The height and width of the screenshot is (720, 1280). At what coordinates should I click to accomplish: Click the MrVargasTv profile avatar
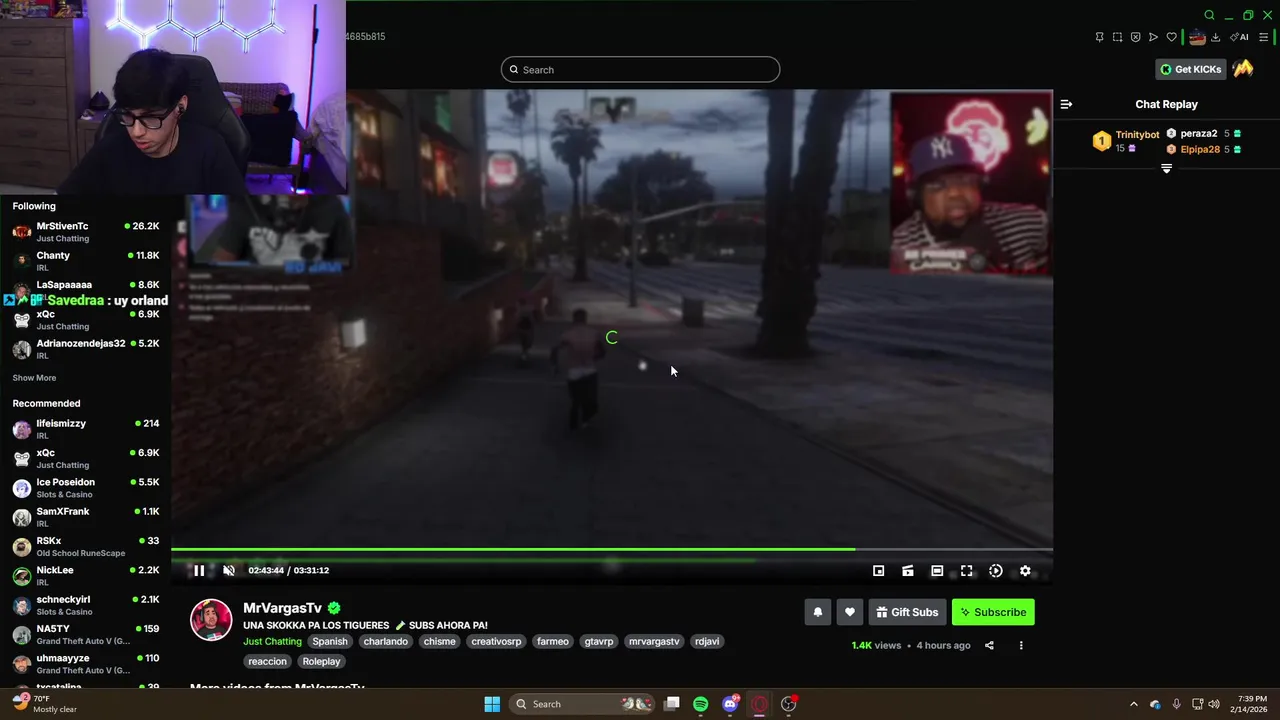211,620
